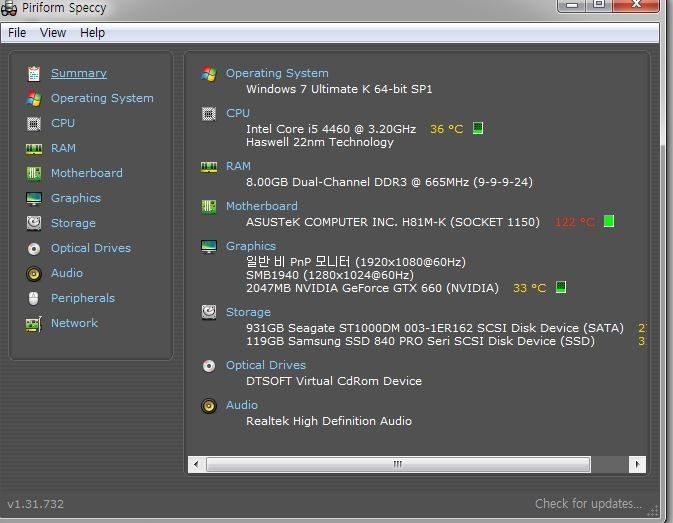
Task: Click the Network card icon in sidebar
Action: pos(34,323)
